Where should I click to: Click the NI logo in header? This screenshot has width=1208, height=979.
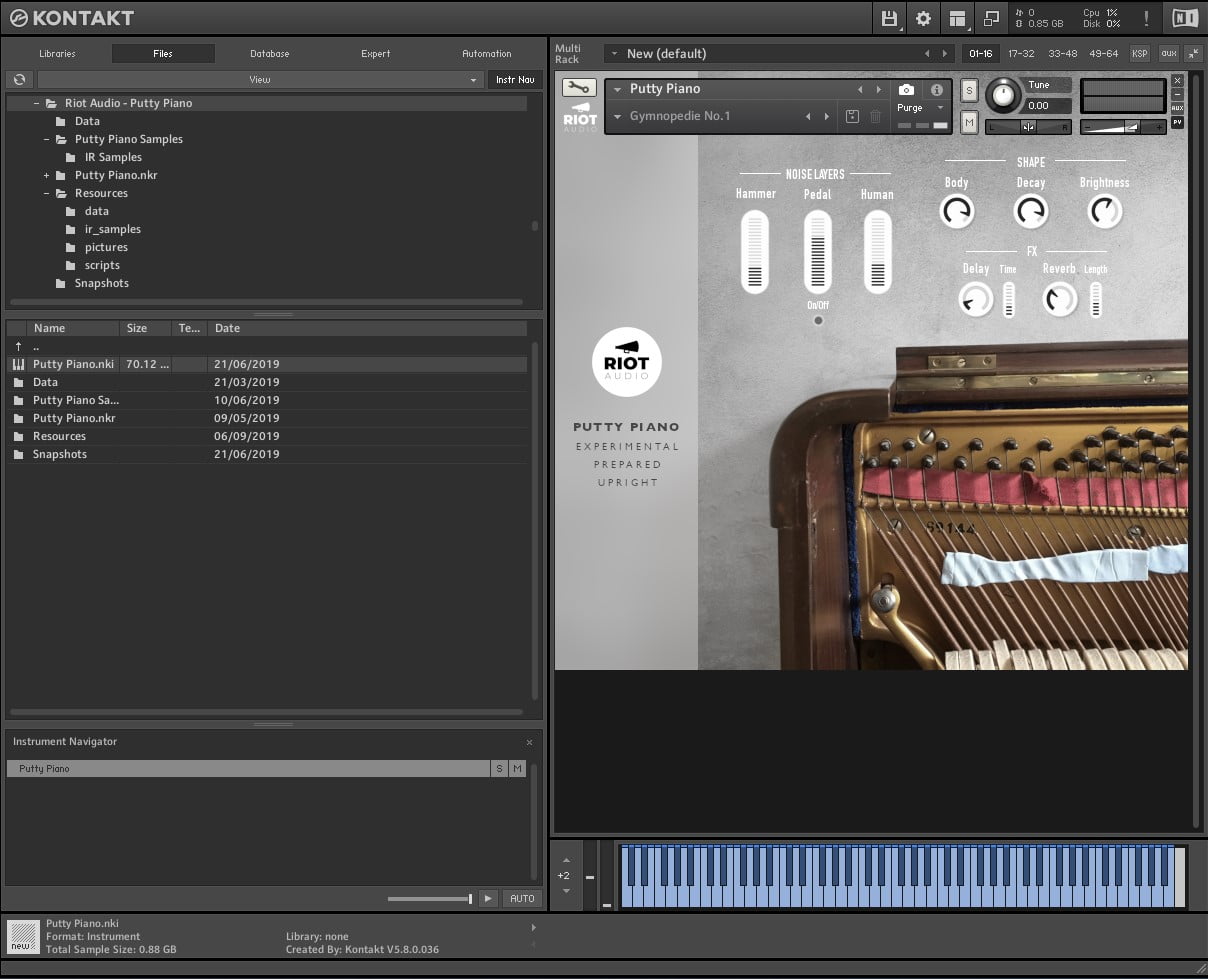click(x=1184, y=18)
